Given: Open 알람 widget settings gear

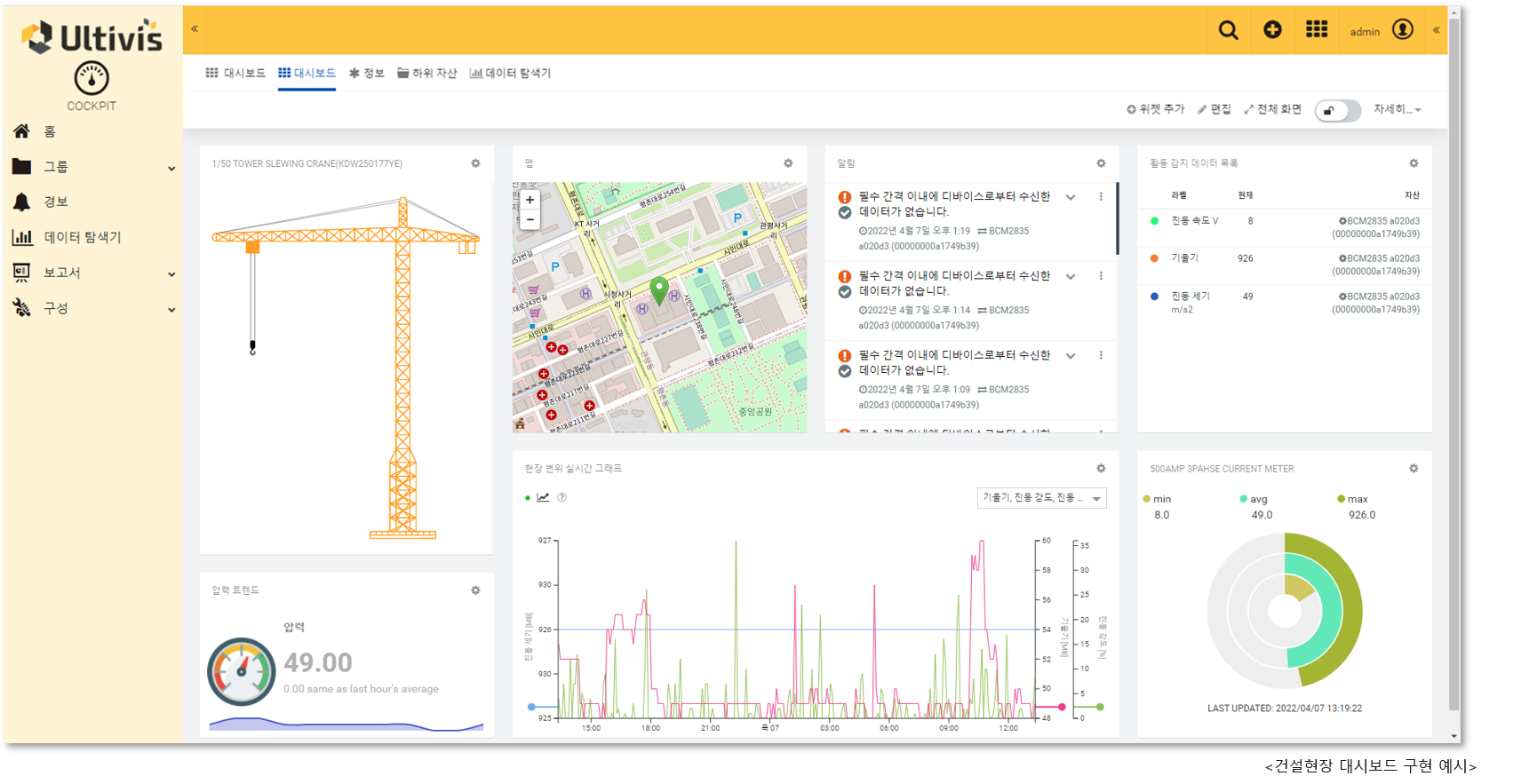Looking at the screenshot, I should click(x=1101, y=163).
